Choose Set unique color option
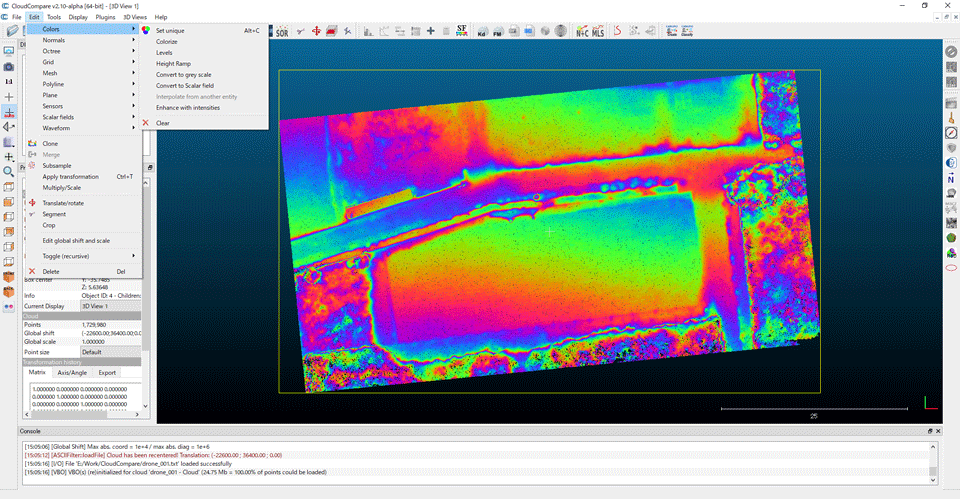Viewport: 960px width, 499px height. click(204, 31)
